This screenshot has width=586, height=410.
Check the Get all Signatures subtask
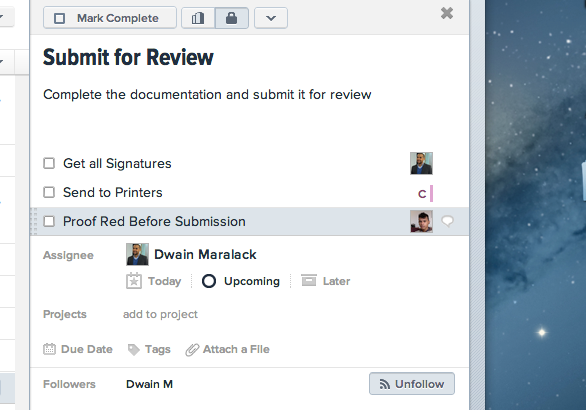[x=49, y=163]
